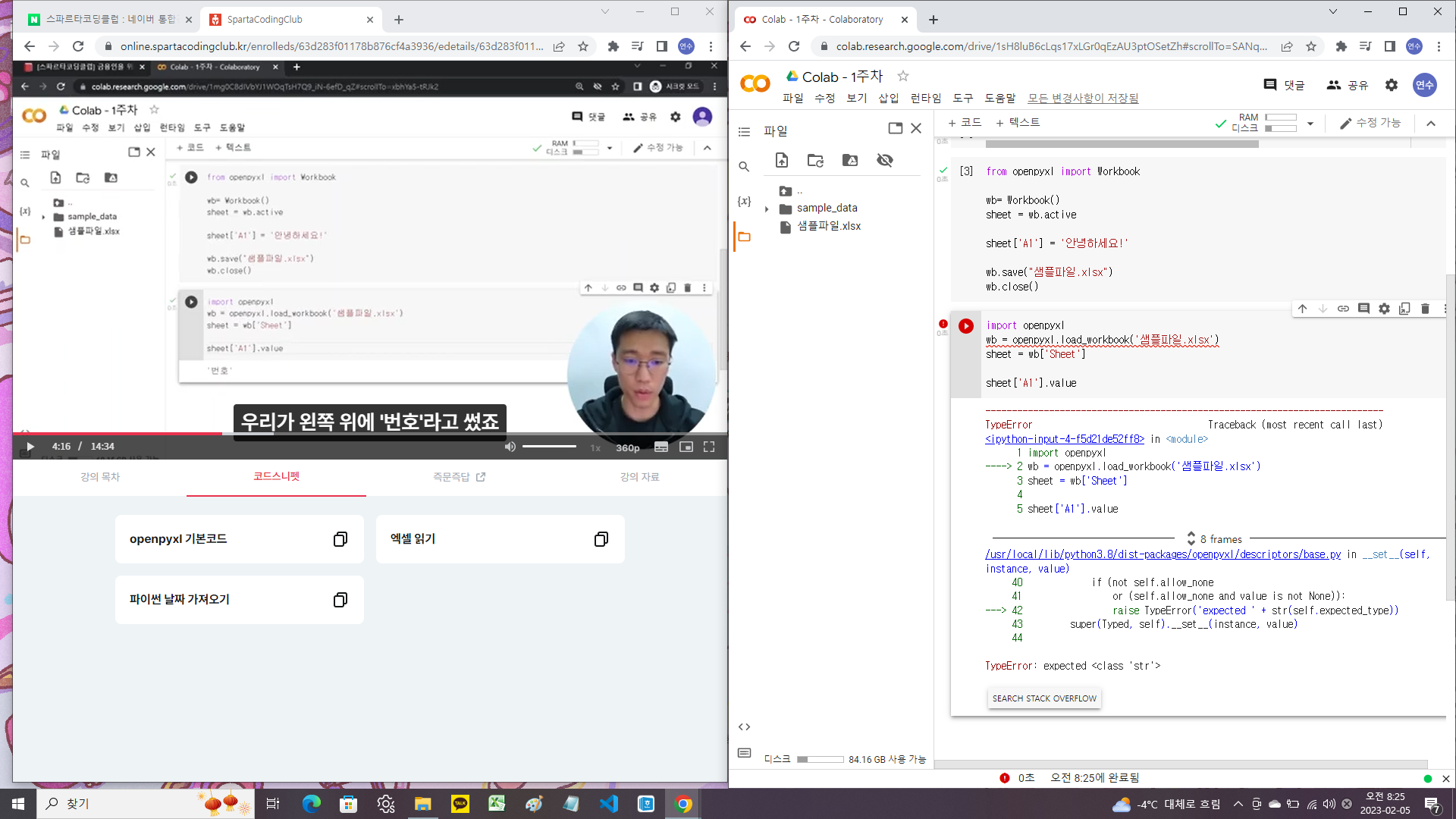
Task: Mirror cell in tab from cell toolbar
Action: coord(1404,309)
